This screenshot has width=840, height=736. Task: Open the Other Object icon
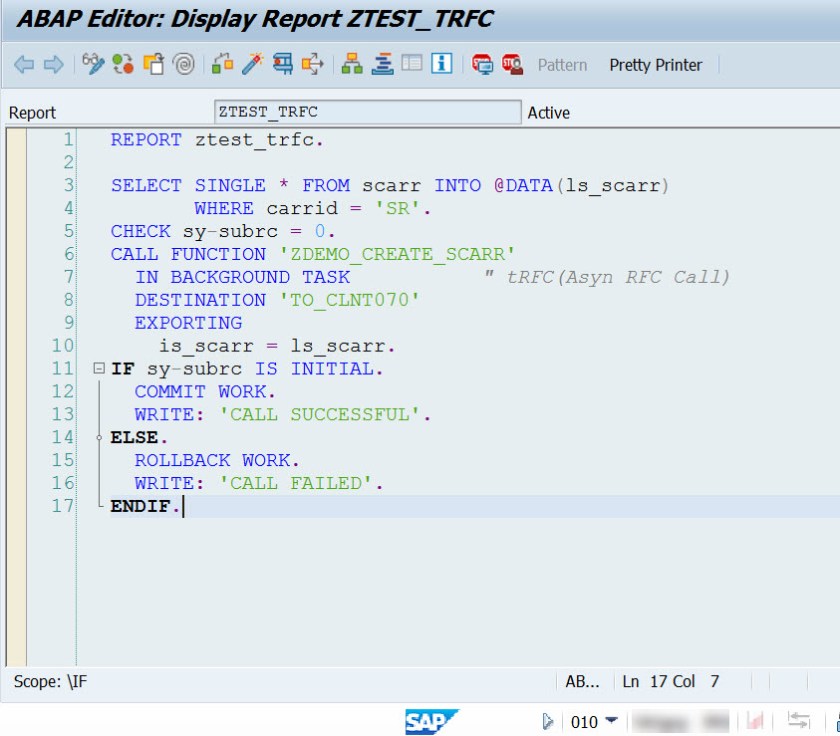tap(153, 65)
